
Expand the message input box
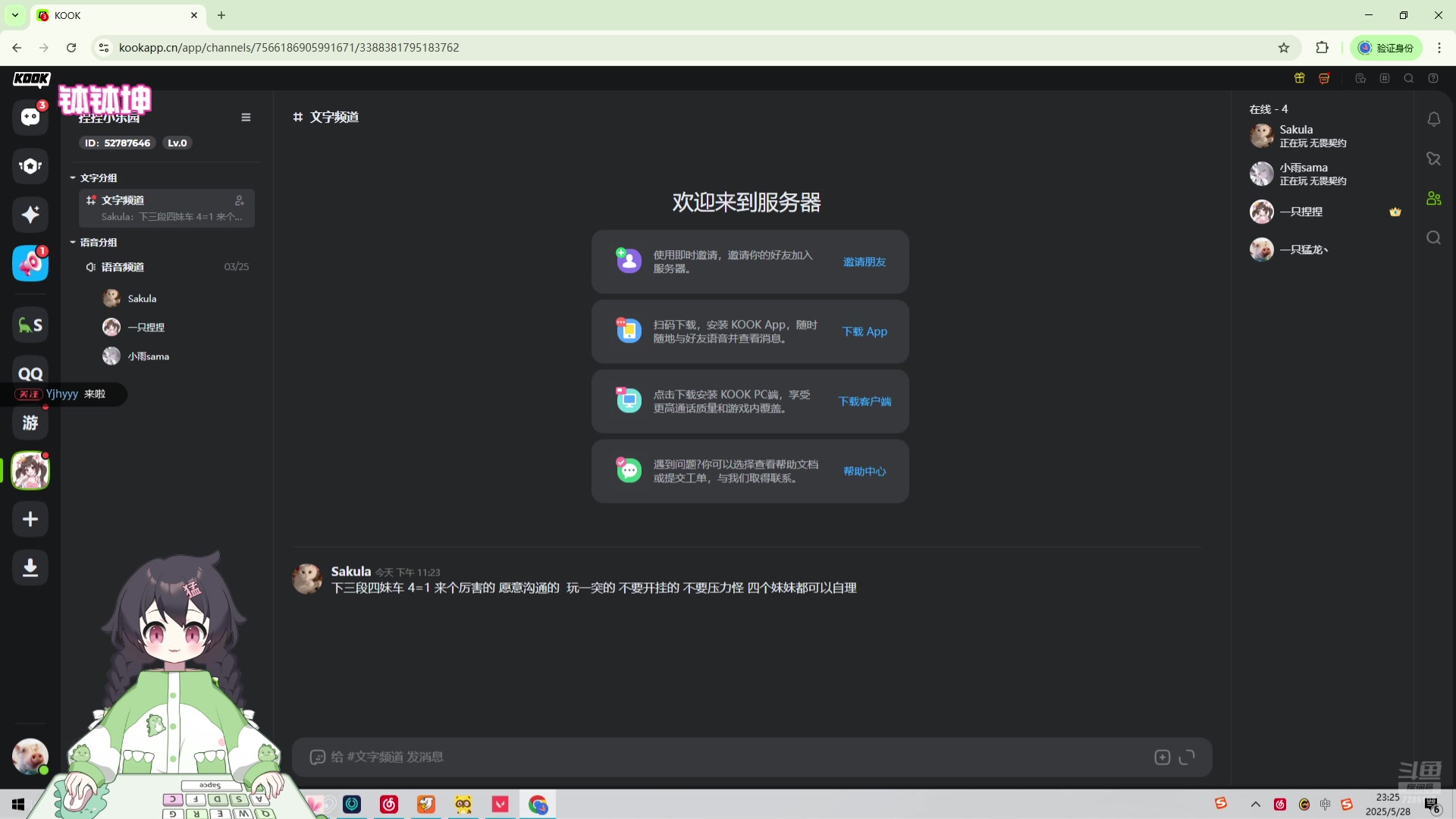[x=1187, y=757]
